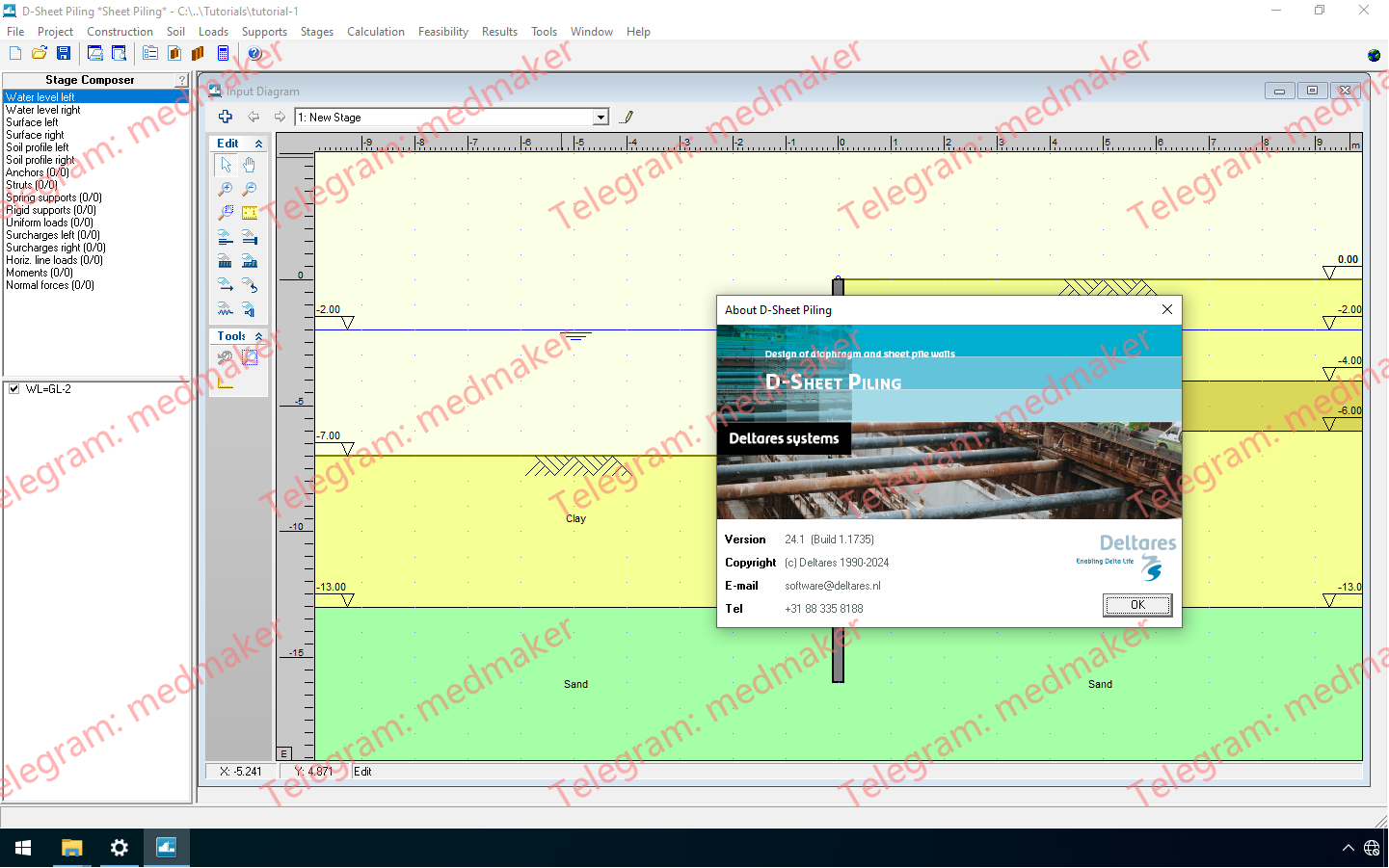Screen dimensions: 1389x868
Task: Select Anchors (0/0) in the list
Action: pos(38,172)
